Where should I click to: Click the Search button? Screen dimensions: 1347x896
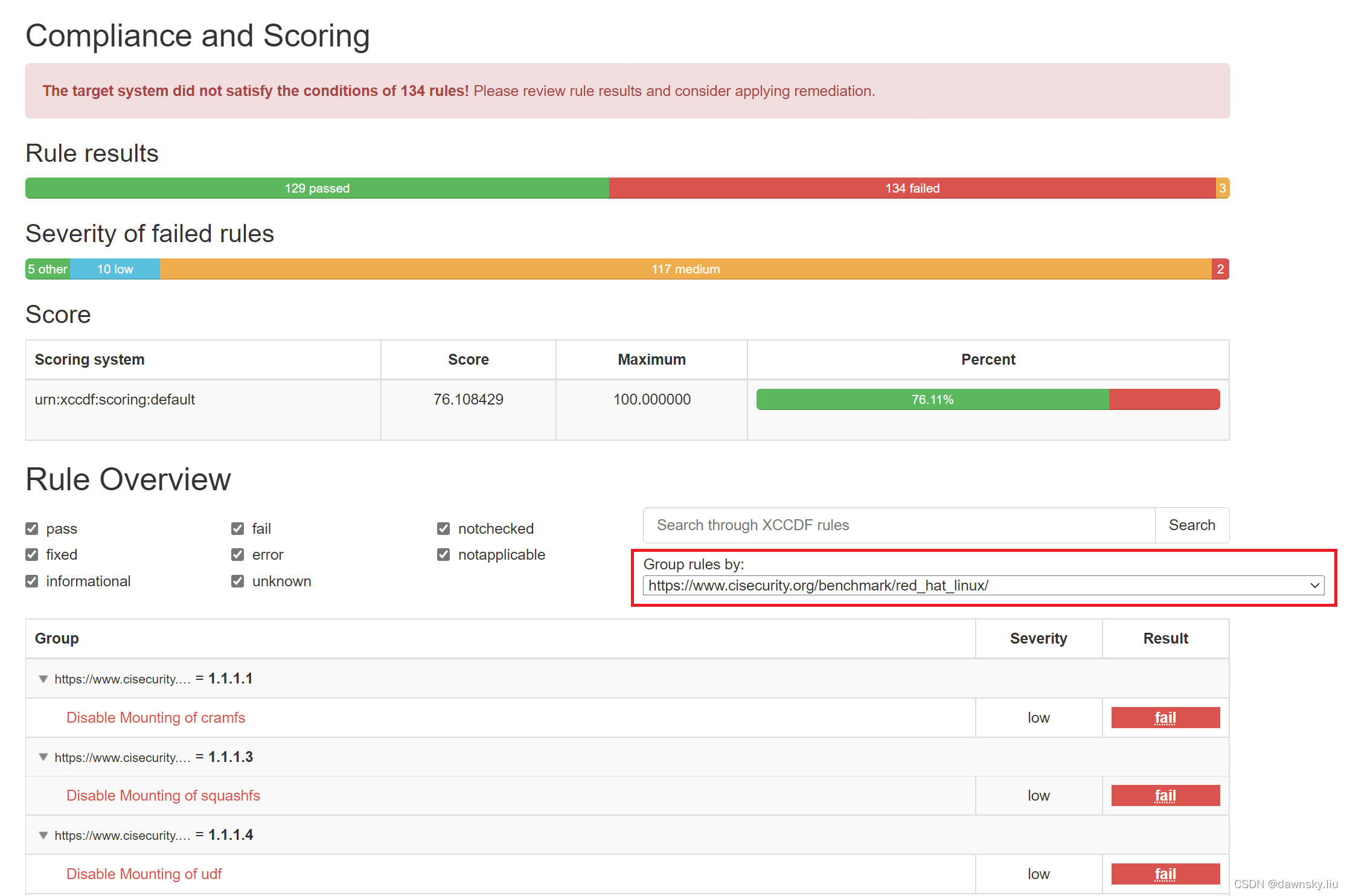click(x=1191, y=525)
